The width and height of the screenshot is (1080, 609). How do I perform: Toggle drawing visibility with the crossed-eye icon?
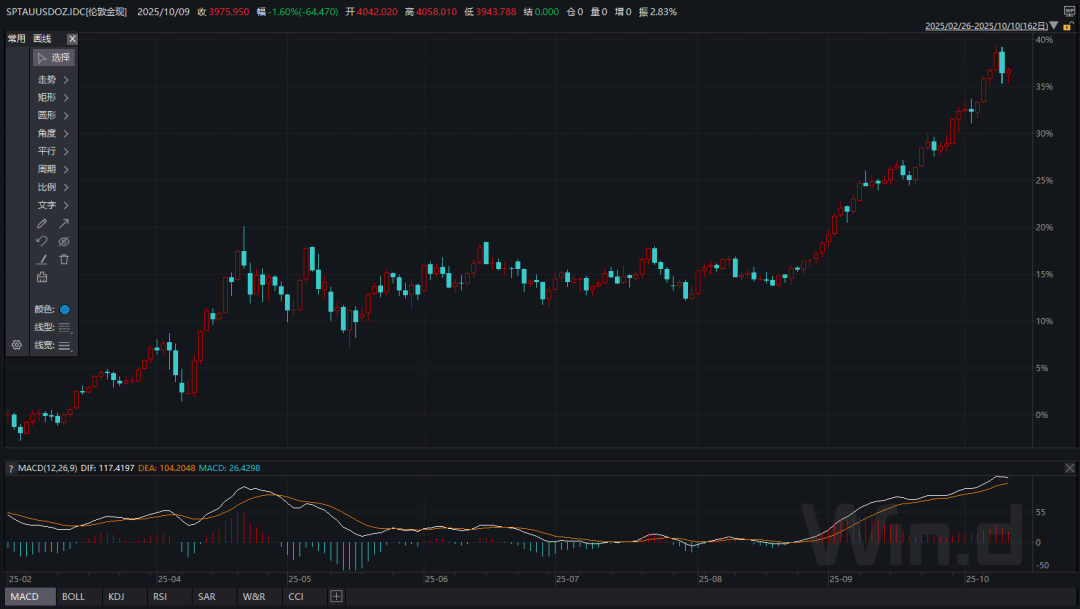pos(64,241)
